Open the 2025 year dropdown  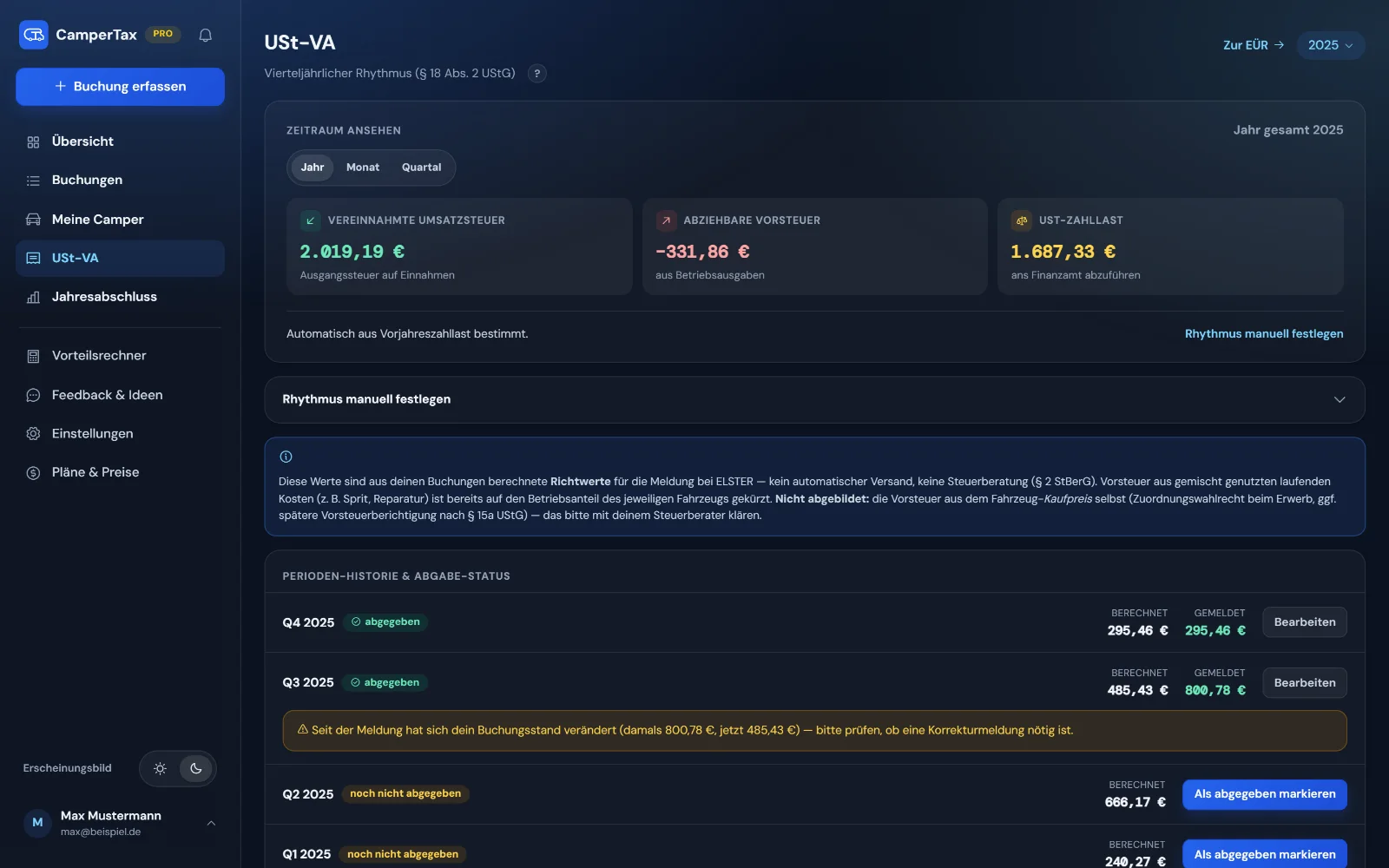tap(1331, 45)
